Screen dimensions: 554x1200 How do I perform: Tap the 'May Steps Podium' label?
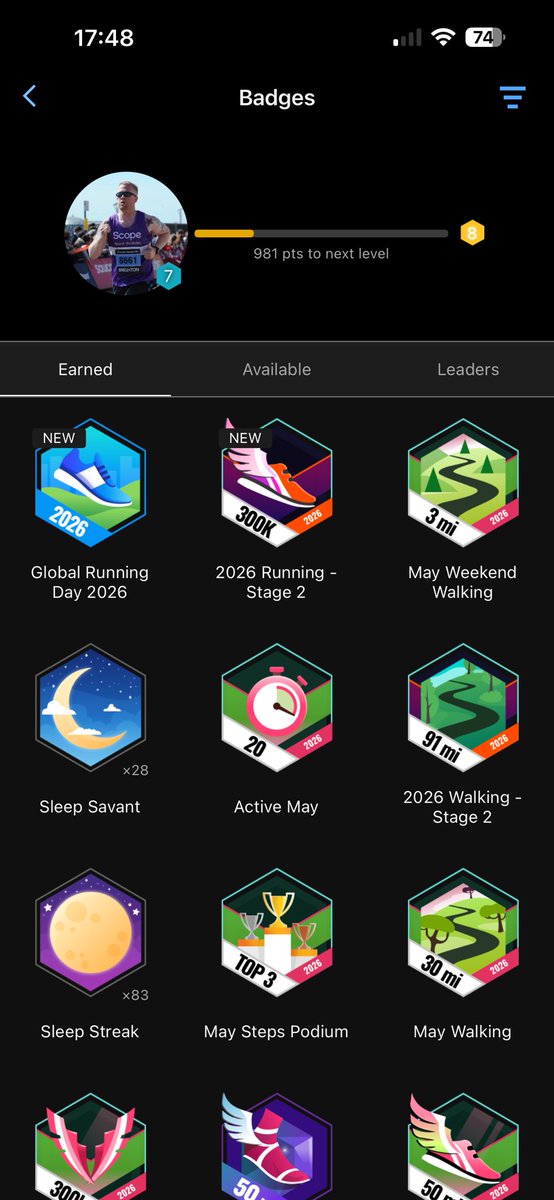[x=276, y=1031]
